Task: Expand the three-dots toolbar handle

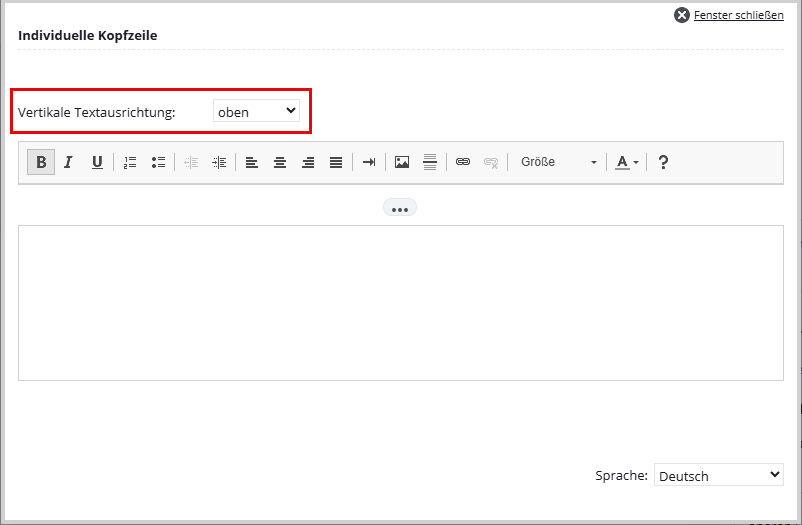Action: click(400, 209)
